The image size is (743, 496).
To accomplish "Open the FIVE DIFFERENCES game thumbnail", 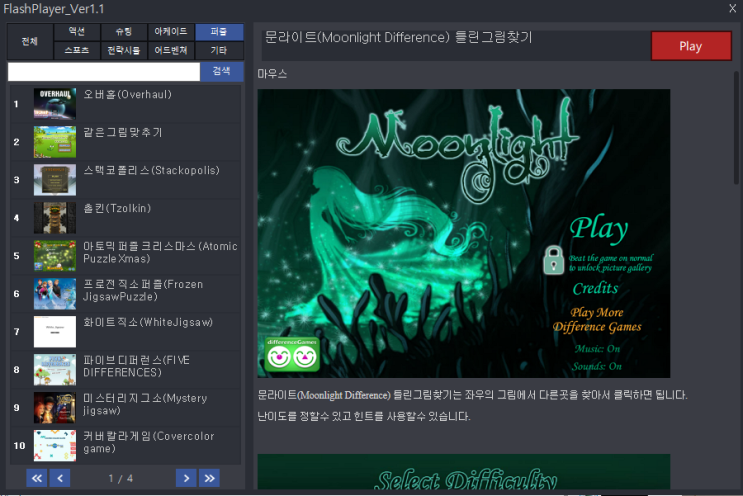I will pyautogui.click(x=55, y=370).
